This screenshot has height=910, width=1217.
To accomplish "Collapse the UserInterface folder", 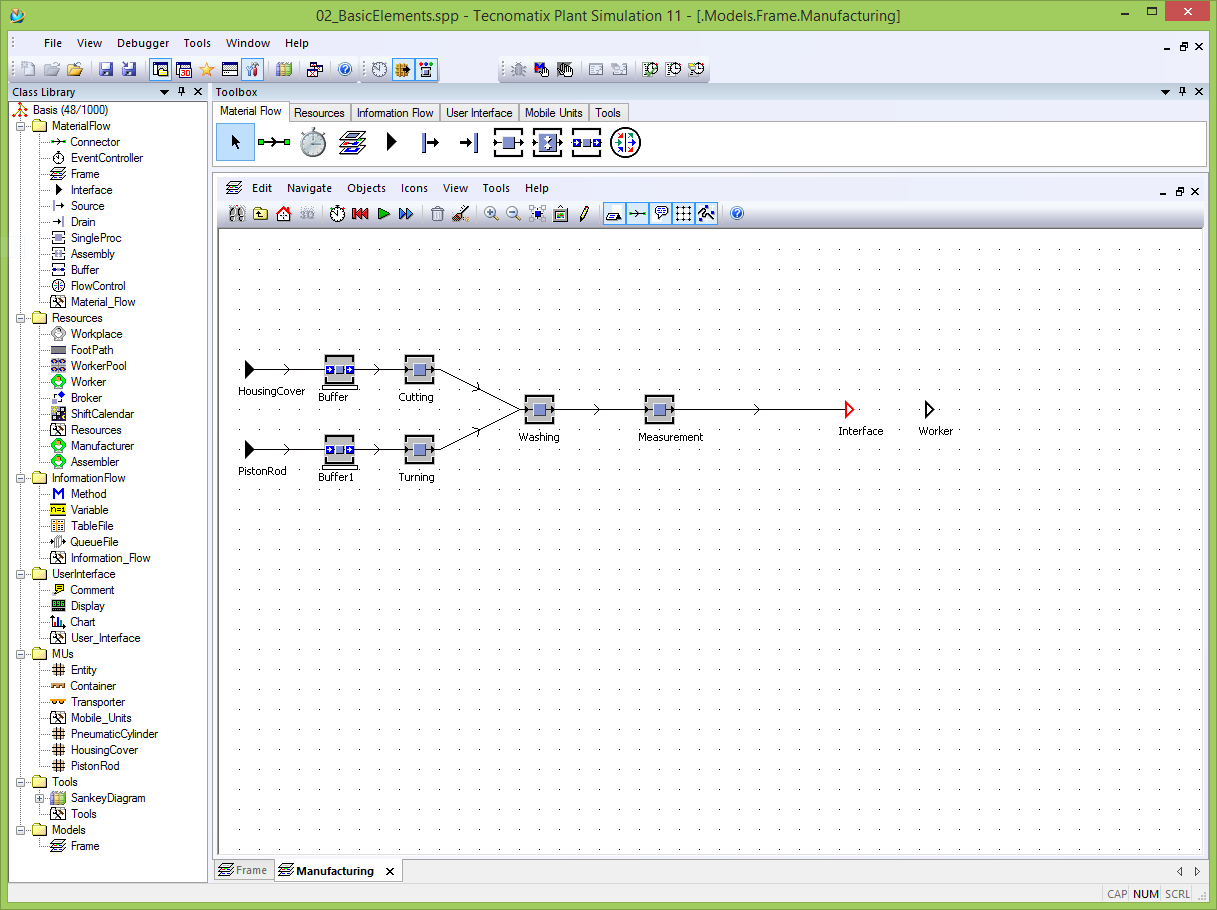I will point(21,574).
